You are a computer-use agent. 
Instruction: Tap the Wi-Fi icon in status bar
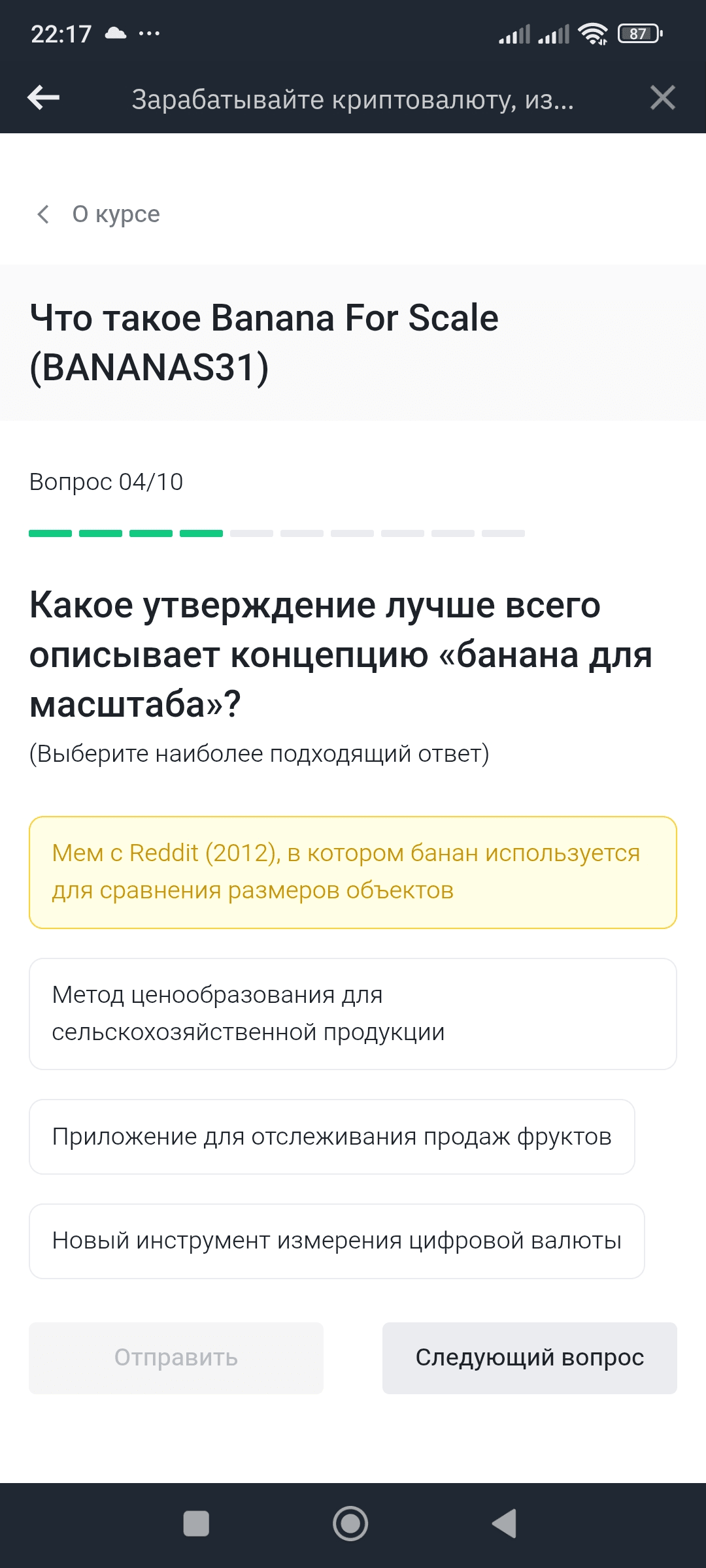click(593, 34)
